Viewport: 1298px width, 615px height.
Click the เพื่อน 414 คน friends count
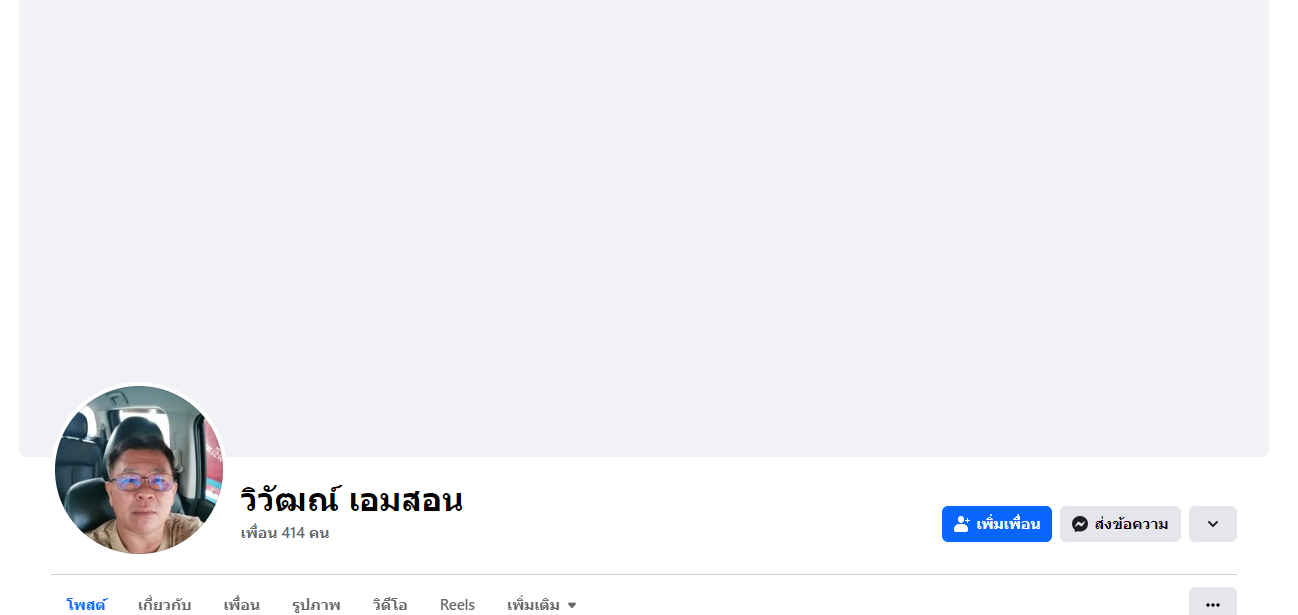(x=285, y=533)
